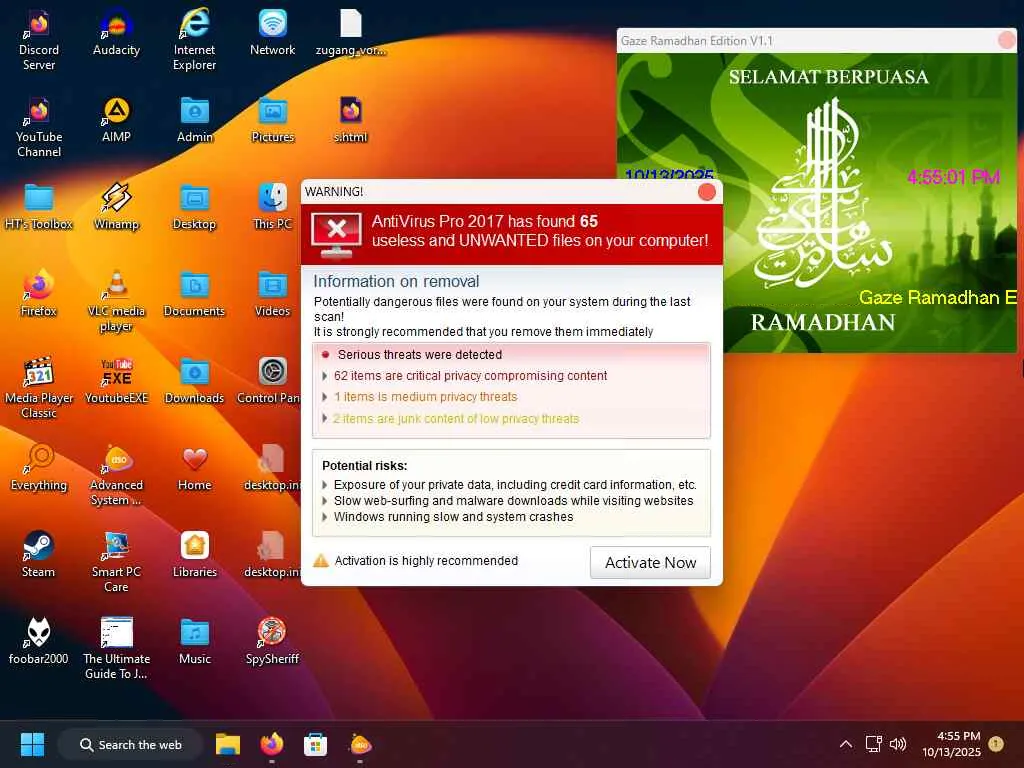Launch Audacity from the desktop
1024x768 pixels.
coord(116,33)
